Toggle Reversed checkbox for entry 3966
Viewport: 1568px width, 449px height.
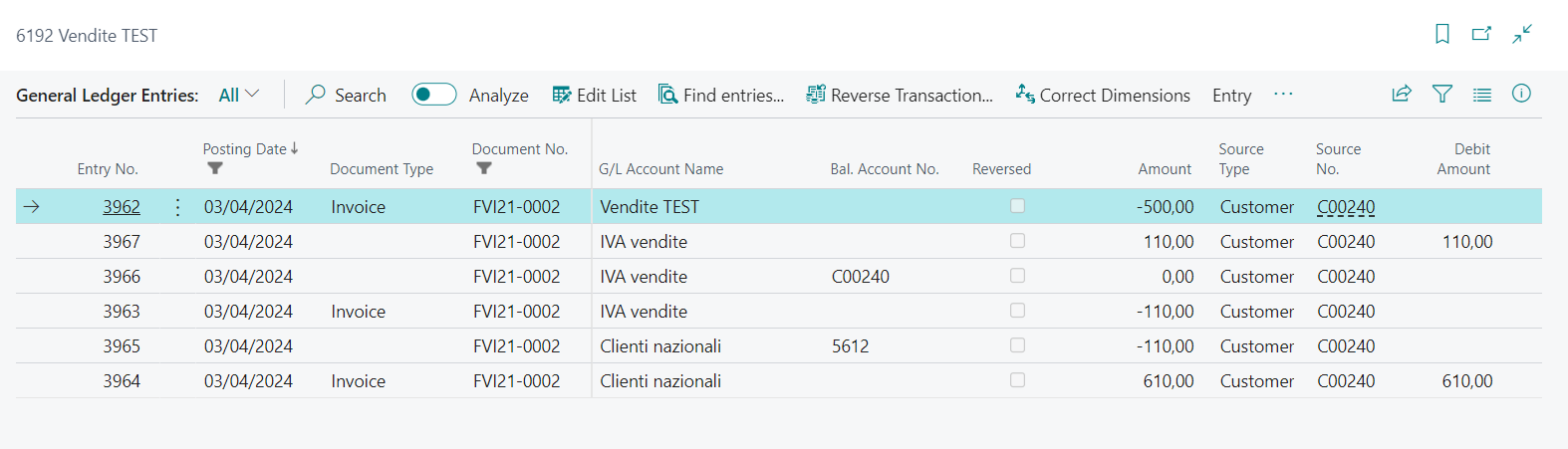coord(1017,276)
